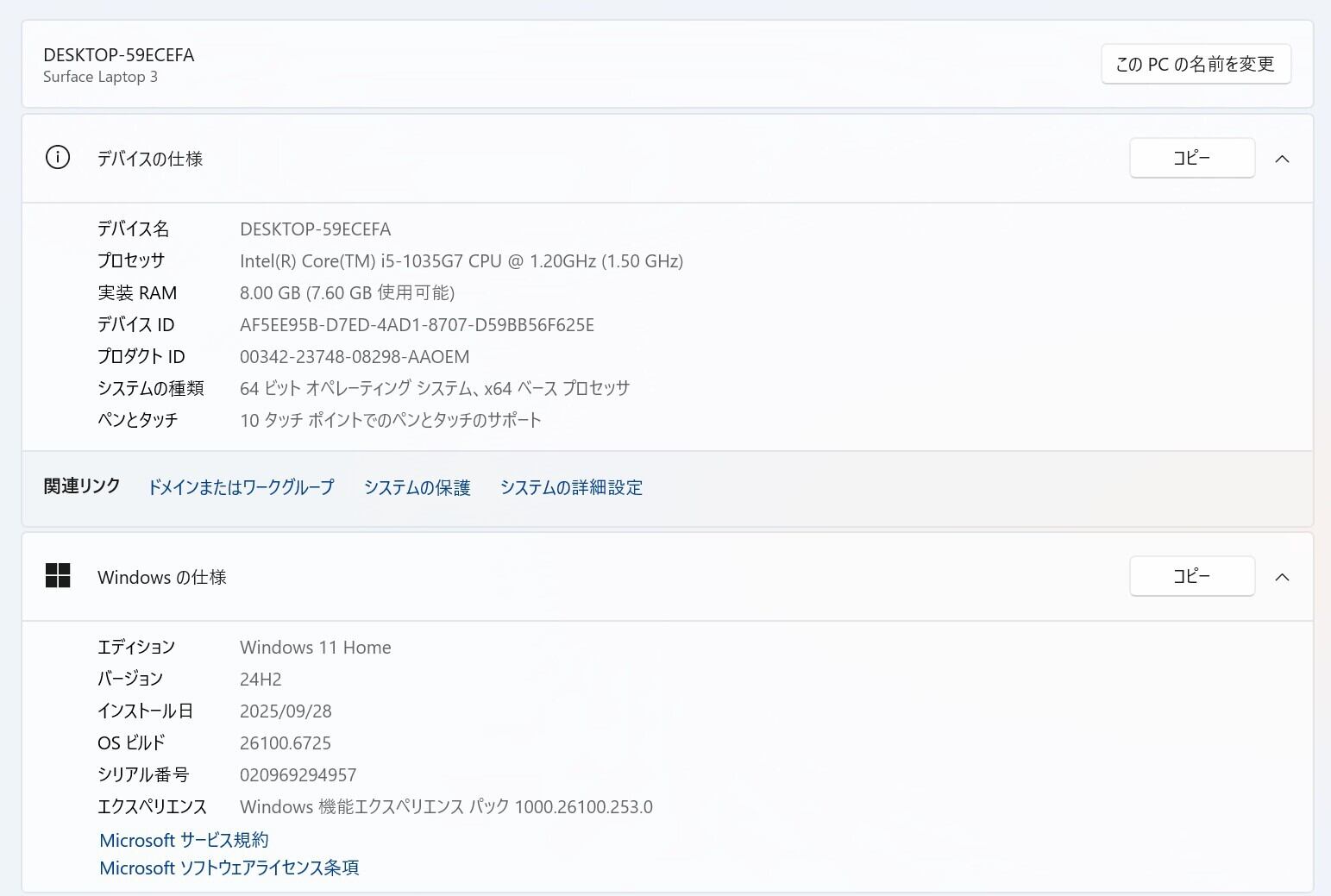Image resolution: width=1331 pixels, height=896 pixels.
Task: Click the Surface Laptop 3 model text
Action: (100, 77)
